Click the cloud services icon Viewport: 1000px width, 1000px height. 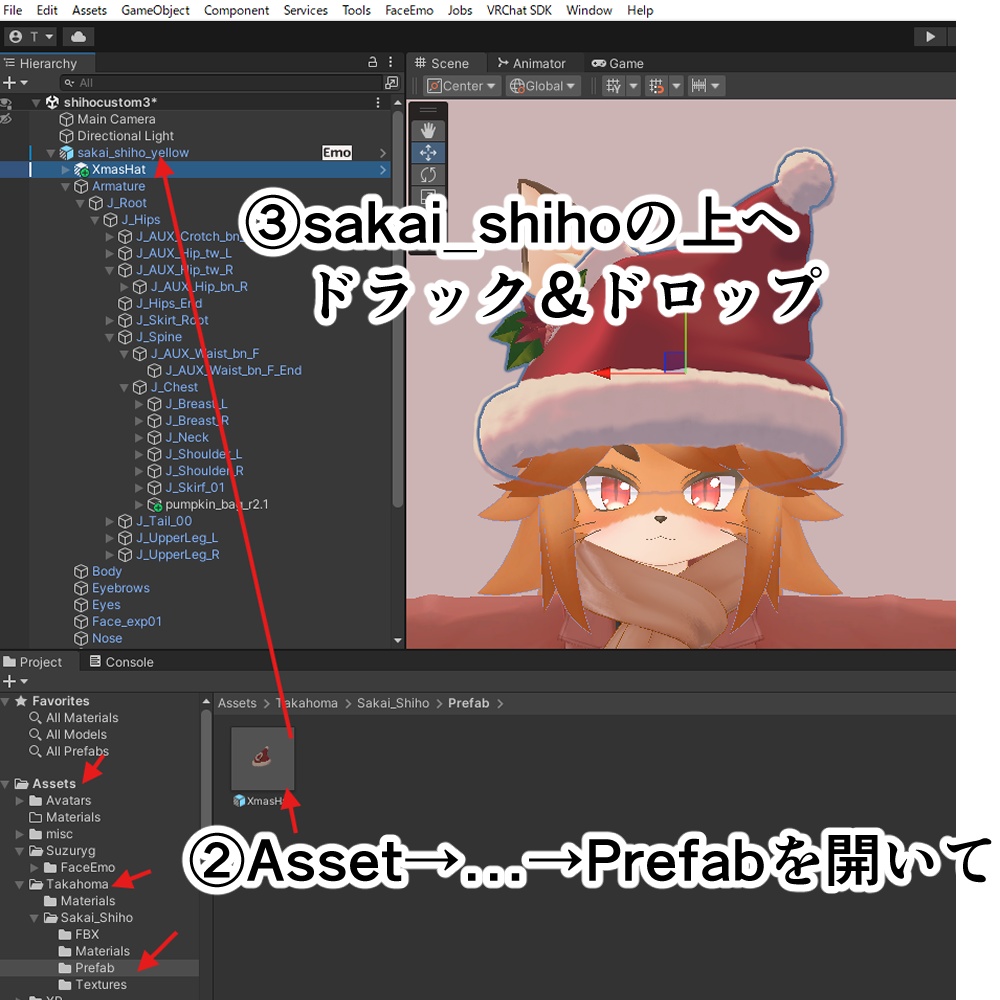coord(78,37)
